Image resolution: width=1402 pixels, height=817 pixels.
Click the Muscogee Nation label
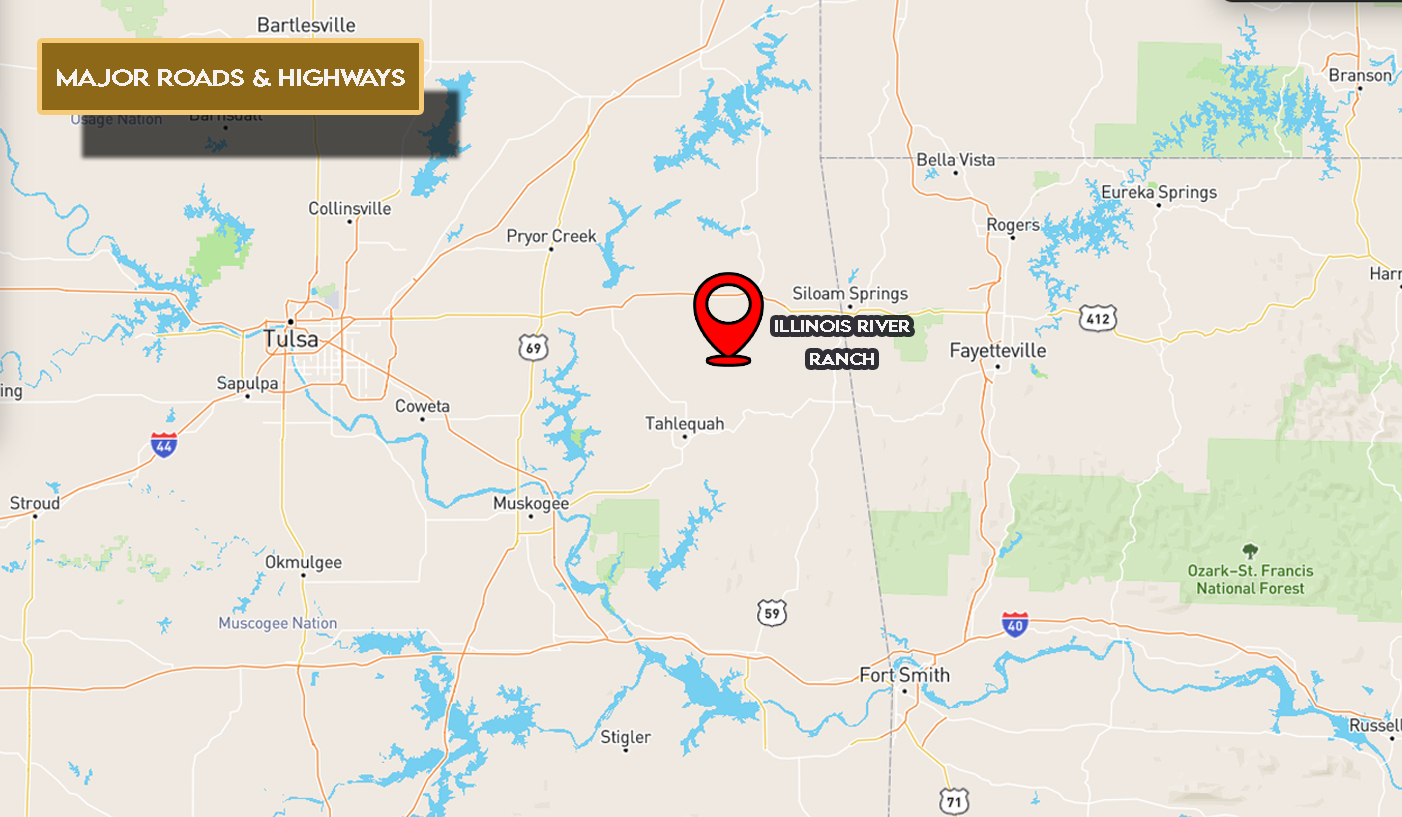tap(278, 623)
